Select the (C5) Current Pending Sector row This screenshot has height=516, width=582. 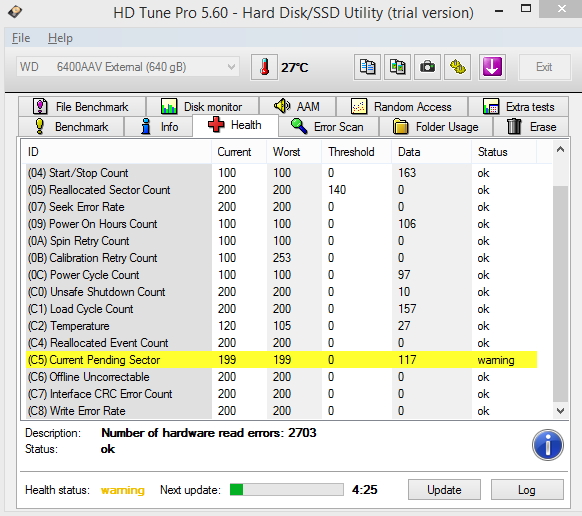click(281, 360)
